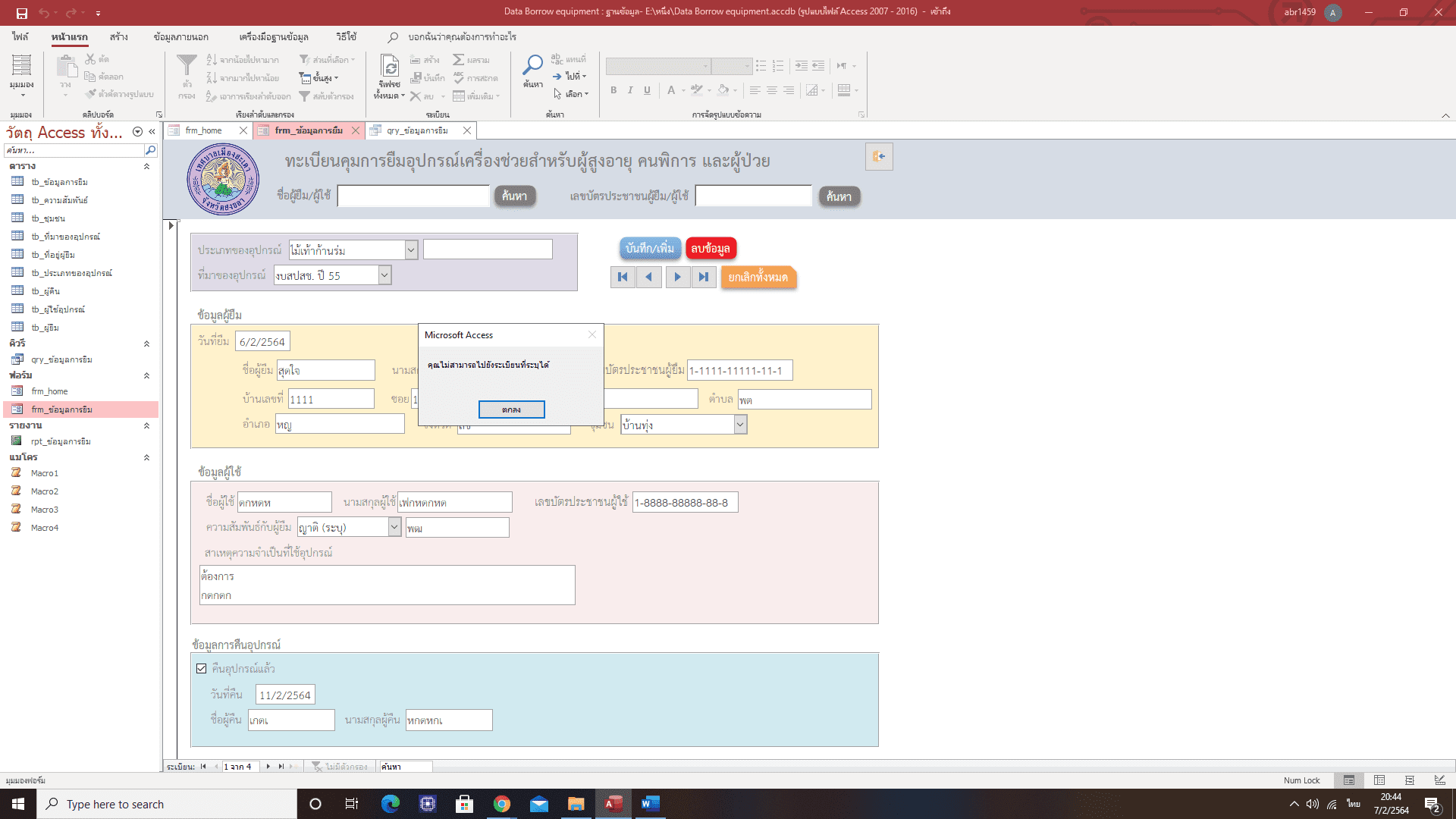Image resolution: width=1456 pixels, height=819 pixels.
Task: Click Search button next to ID card field
Action: tap(839, 196)
